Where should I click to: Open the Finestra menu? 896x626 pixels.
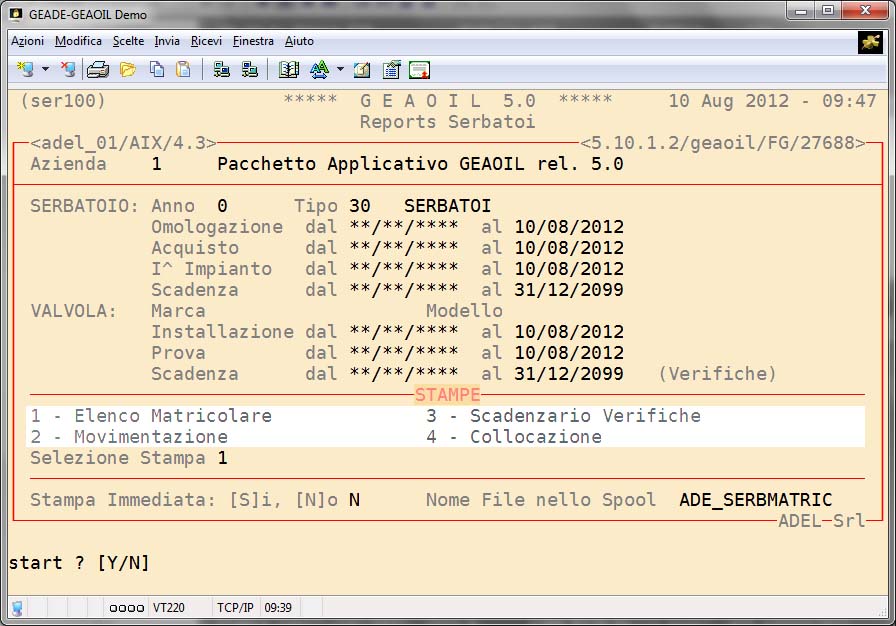pyautogui.click(x=253, y=41)
